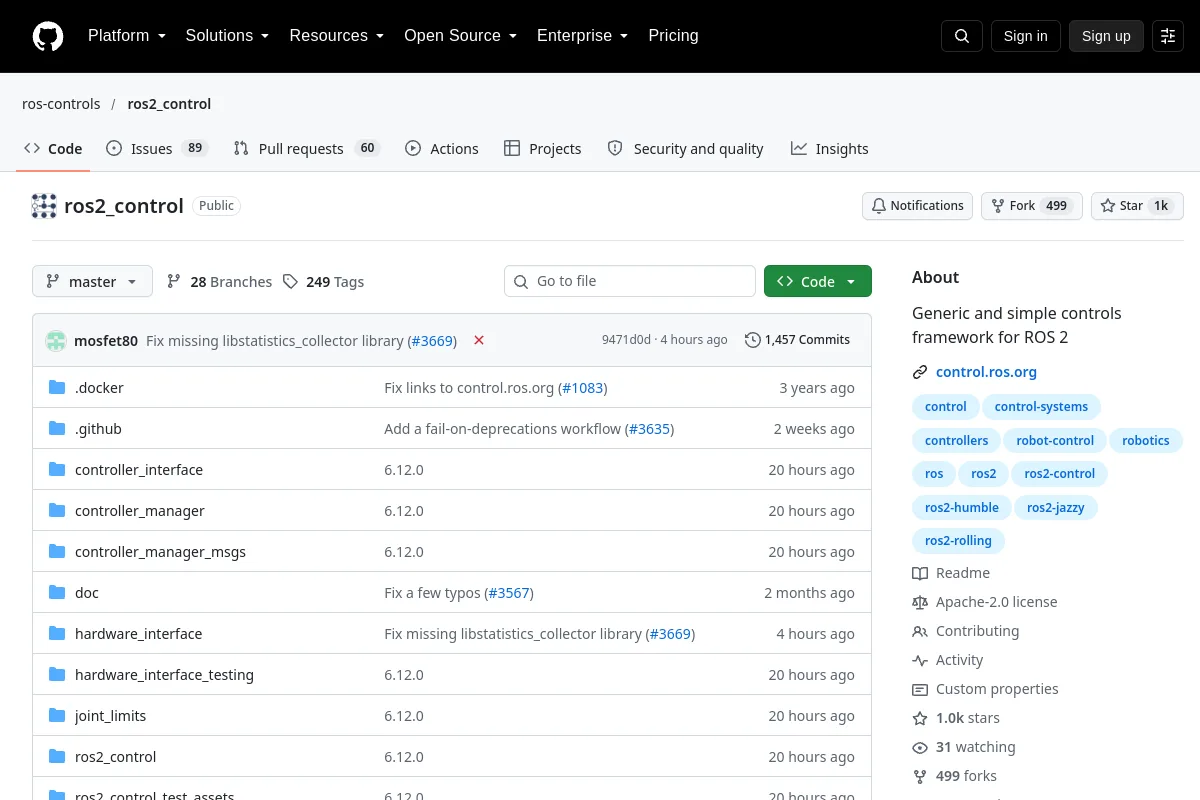Open the GitHub homepage logo
Image resolution: width=1200 pixels, height=800 pixels.
tap(48, 36)
